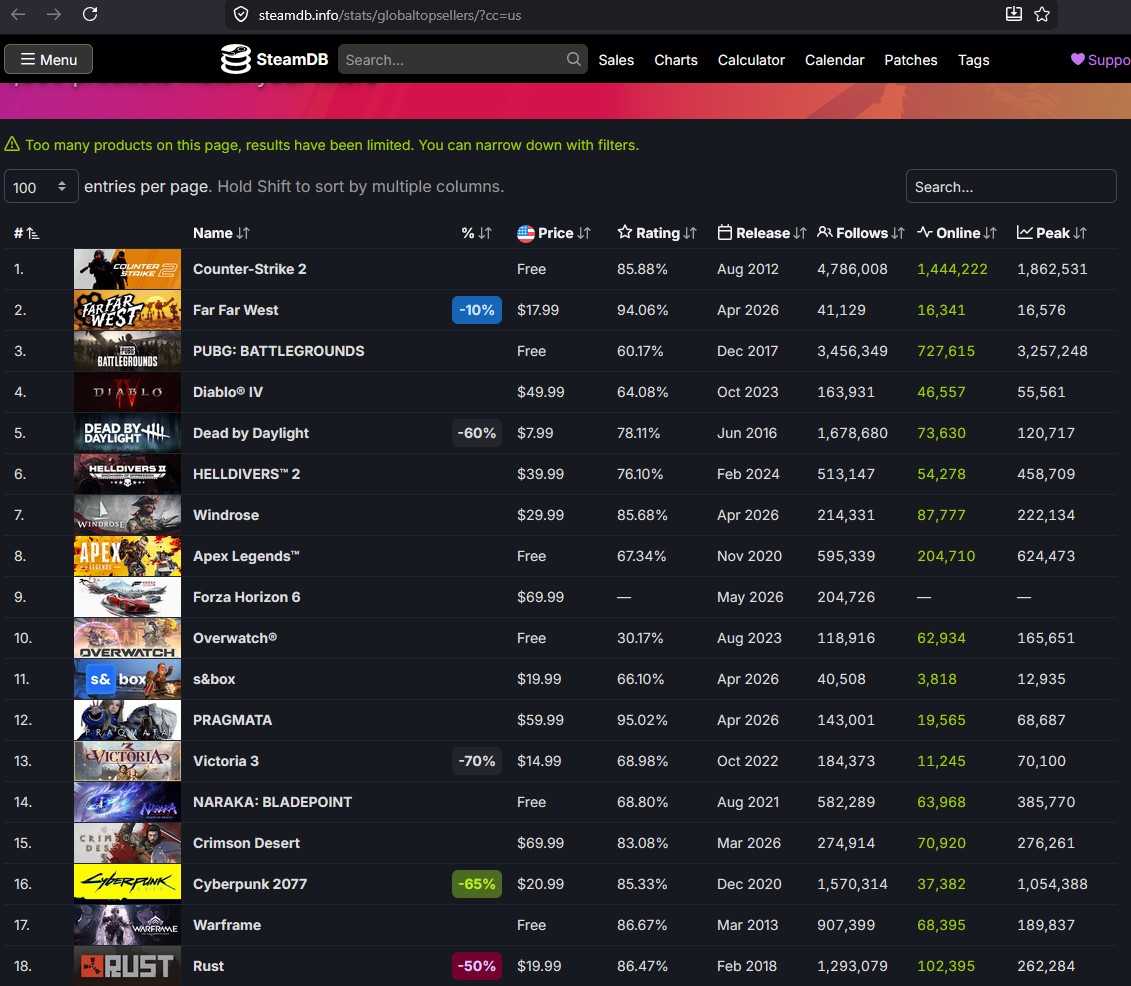This screenshot has height=986, width=1131.
Task: Open the Charts menu item
Action: (676, 60)
